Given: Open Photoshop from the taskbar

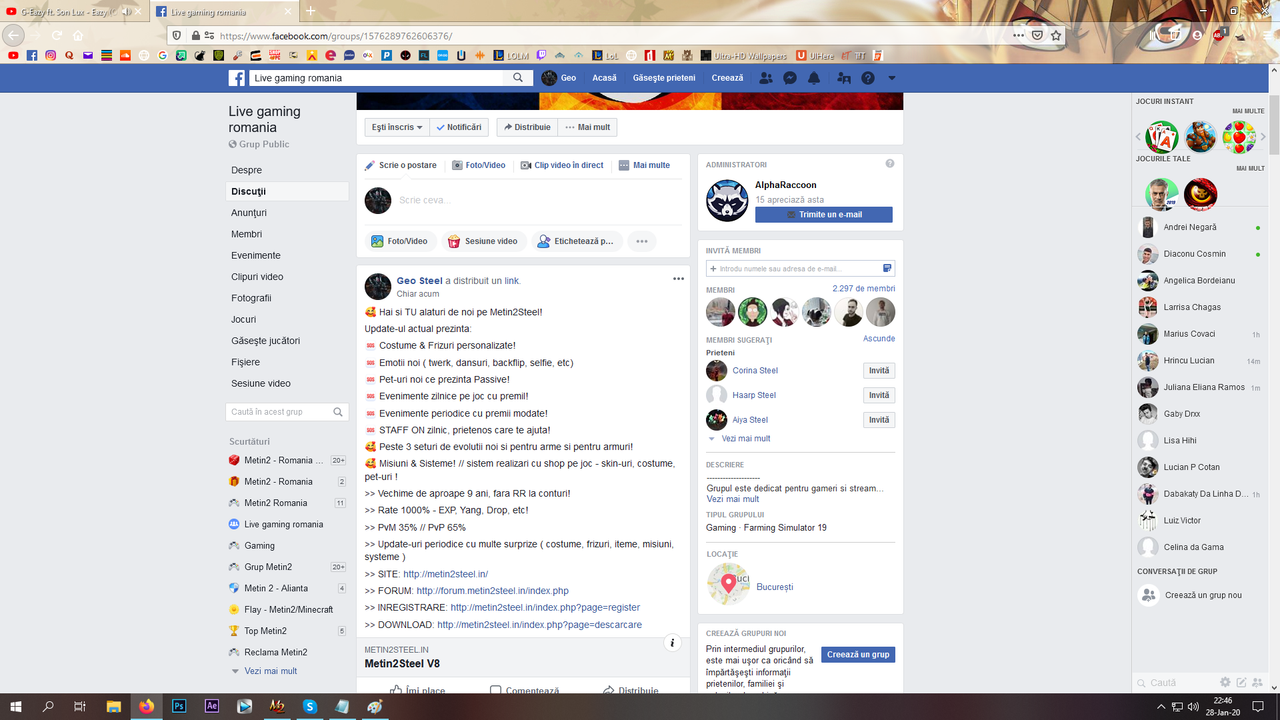Looking at the screenshot, I should tap(179, 706).
